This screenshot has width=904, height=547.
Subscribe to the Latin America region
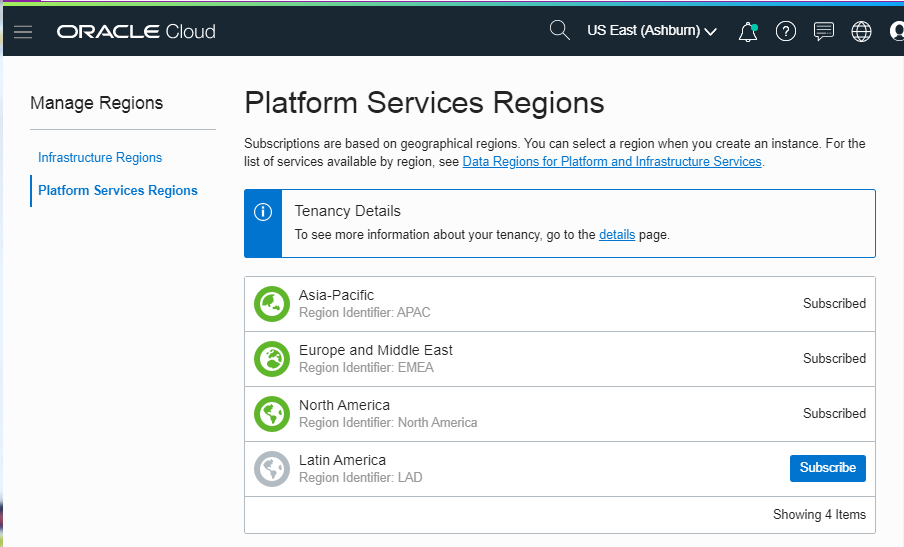tap(827, 468)
